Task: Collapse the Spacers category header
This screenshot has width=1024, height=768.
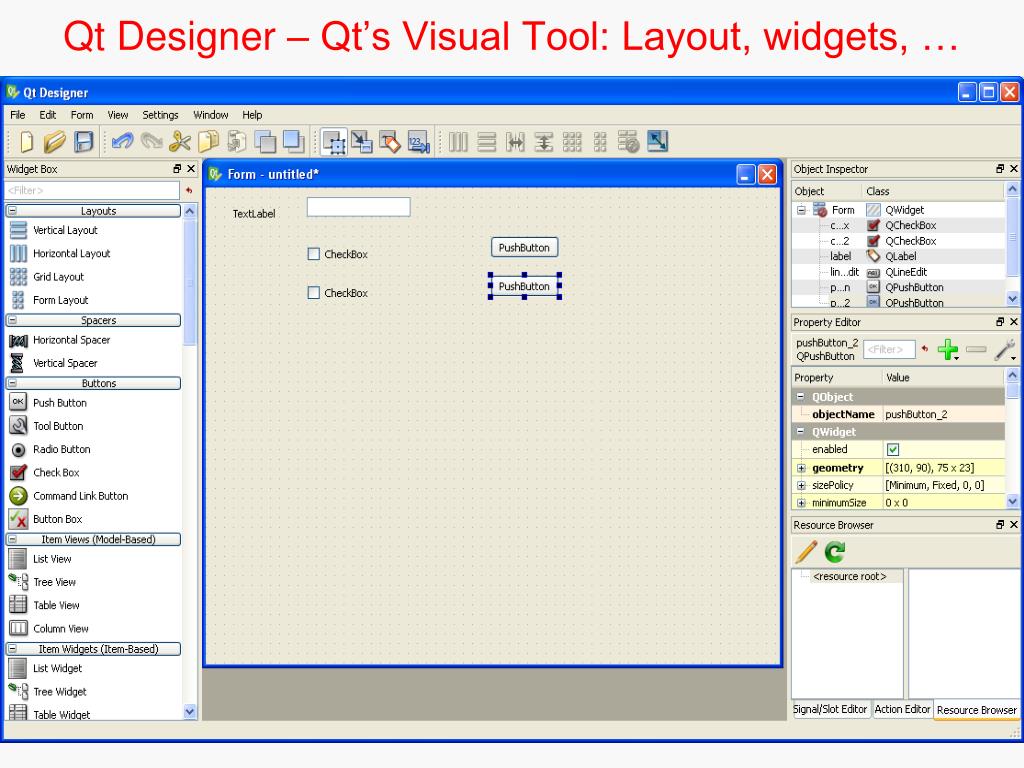Action: 12,320
